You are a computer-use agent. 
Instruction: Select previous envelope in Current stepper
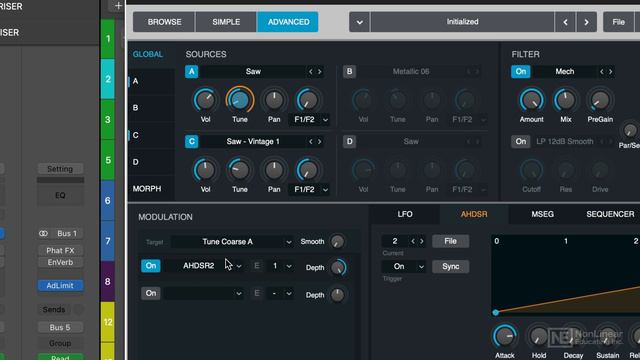click(x=413, y=241)
